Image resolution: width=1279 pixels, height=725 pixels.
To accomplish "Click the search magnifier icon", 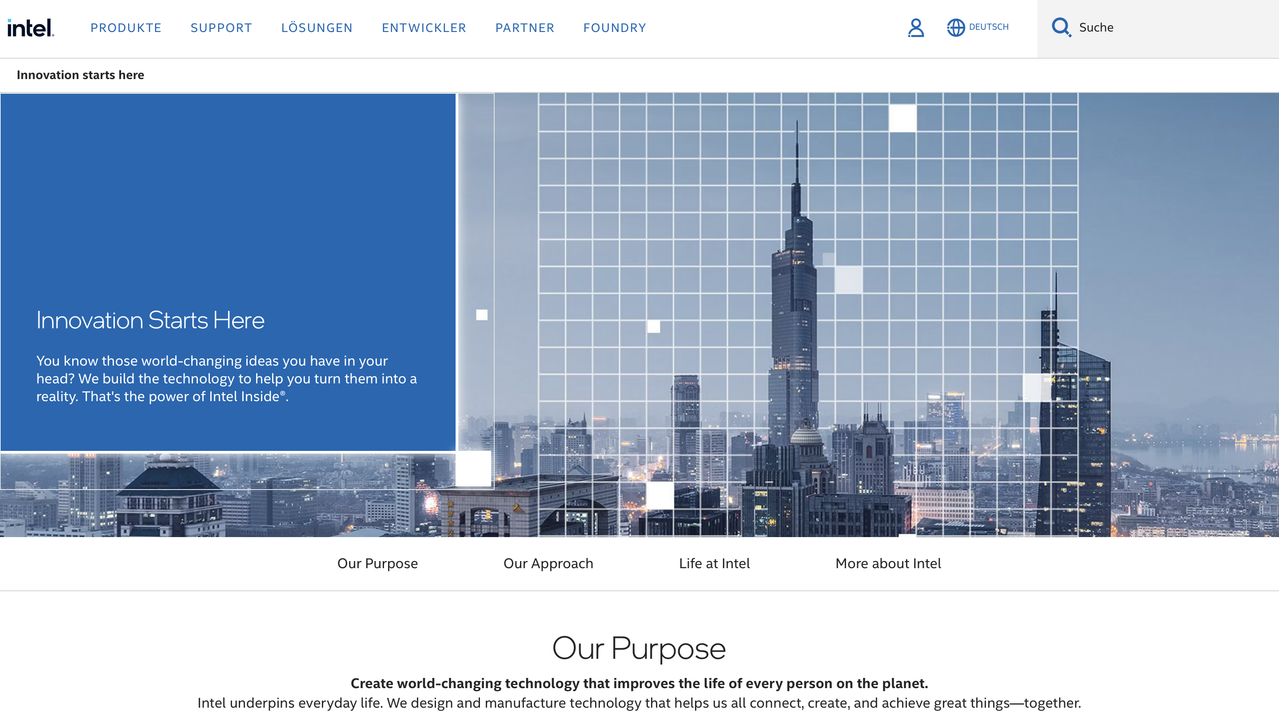I will [x=1061, y=28].
